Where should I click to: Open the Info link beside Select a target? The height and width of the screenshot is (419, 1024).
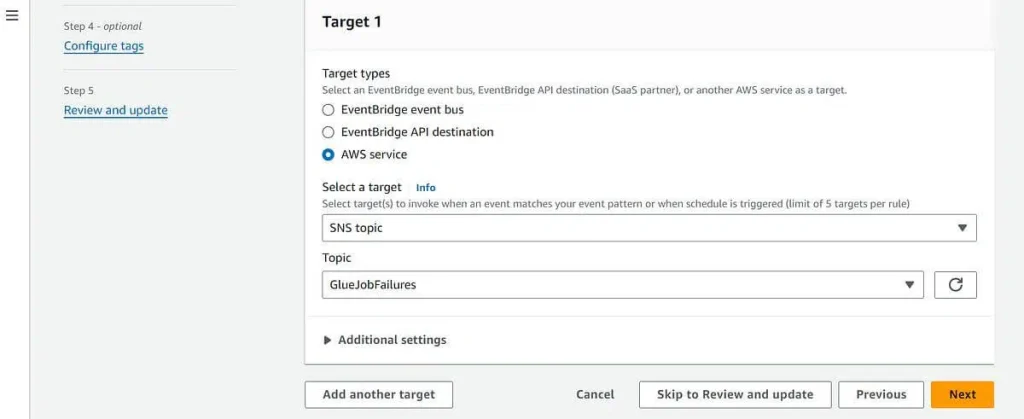coord(426,188)
